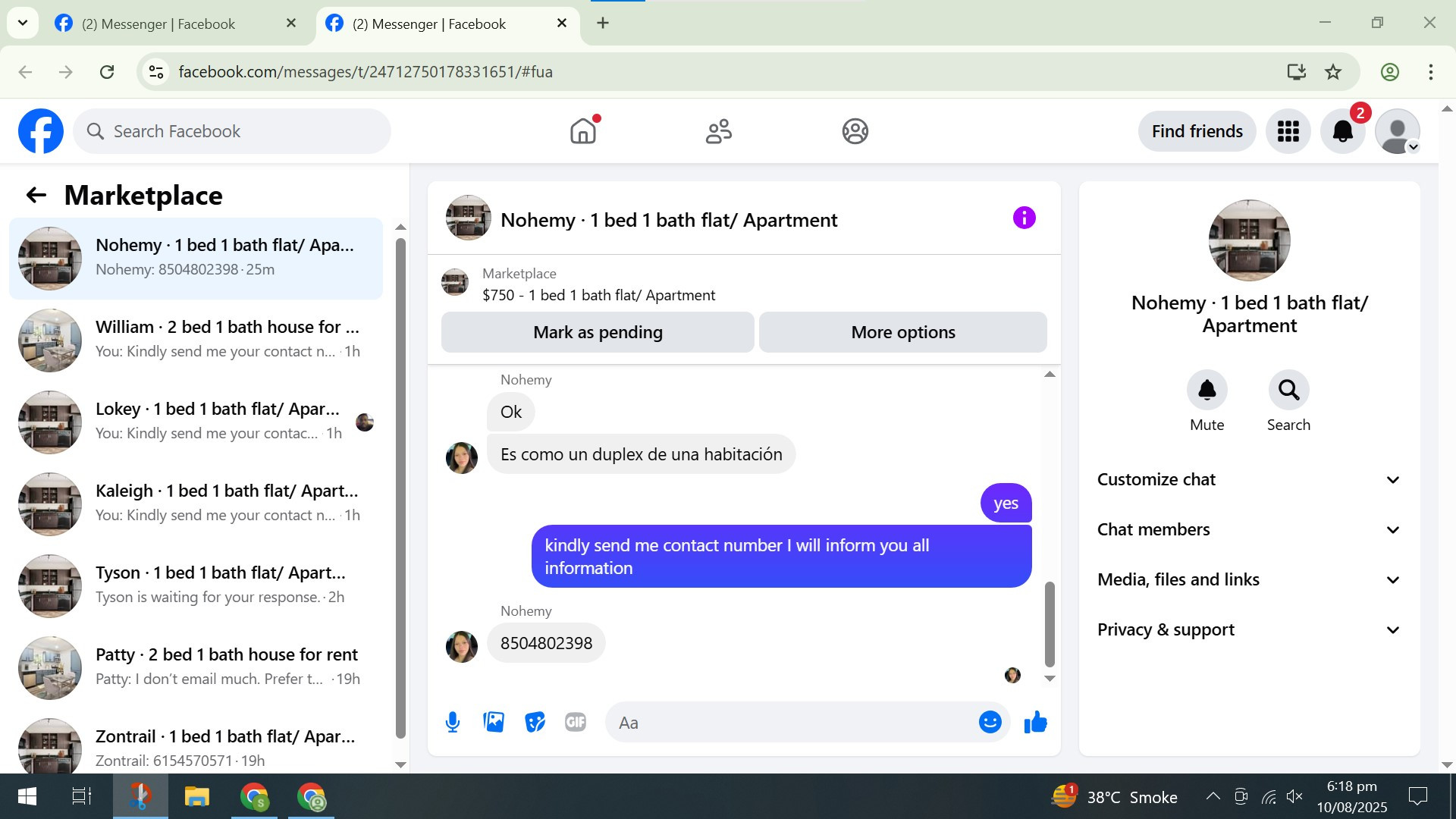Send a thumbs up like
This screenshot has height=819, width=1456.
(x=1035, y=722)
